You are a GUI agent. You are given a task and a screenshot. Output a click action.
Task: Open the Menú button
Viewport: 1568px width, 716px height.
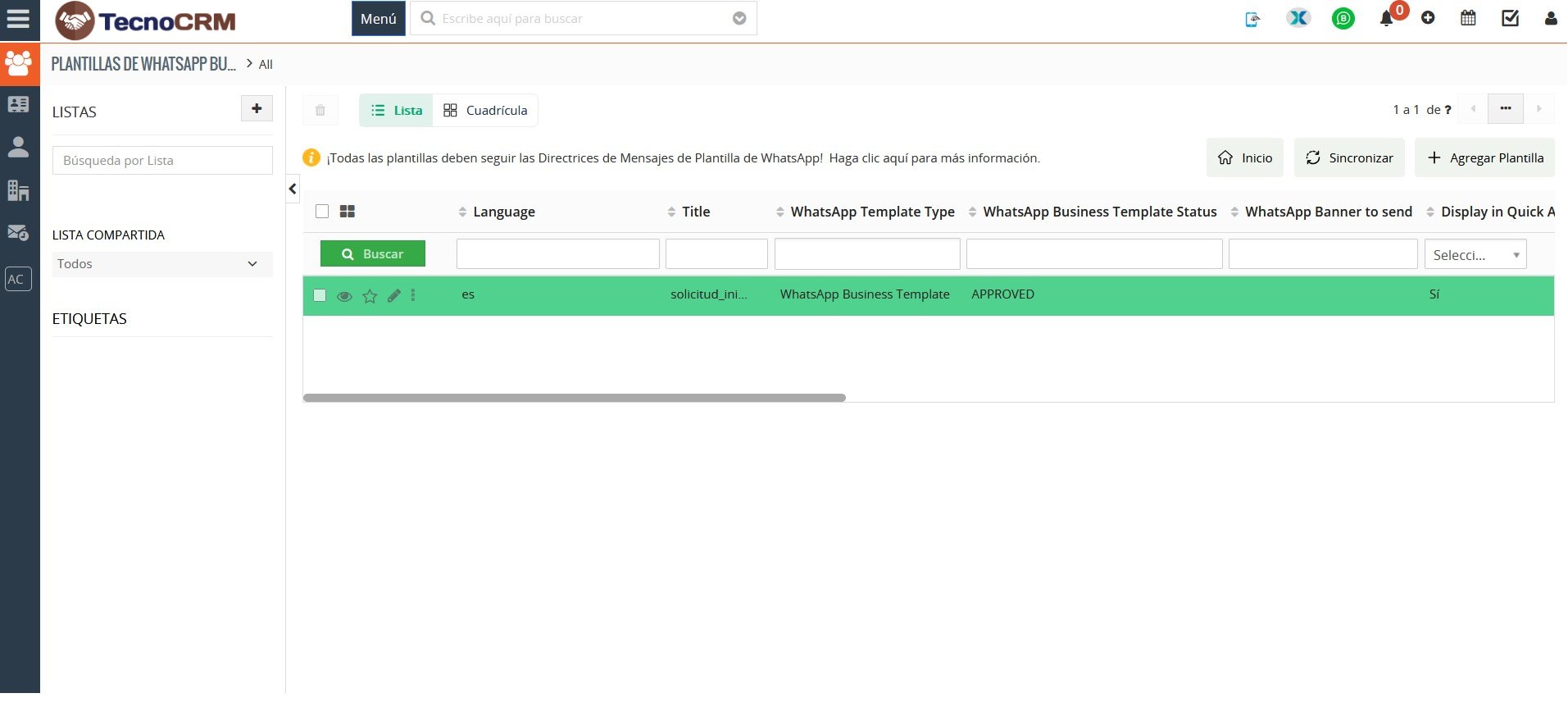[x=378, y=19]
